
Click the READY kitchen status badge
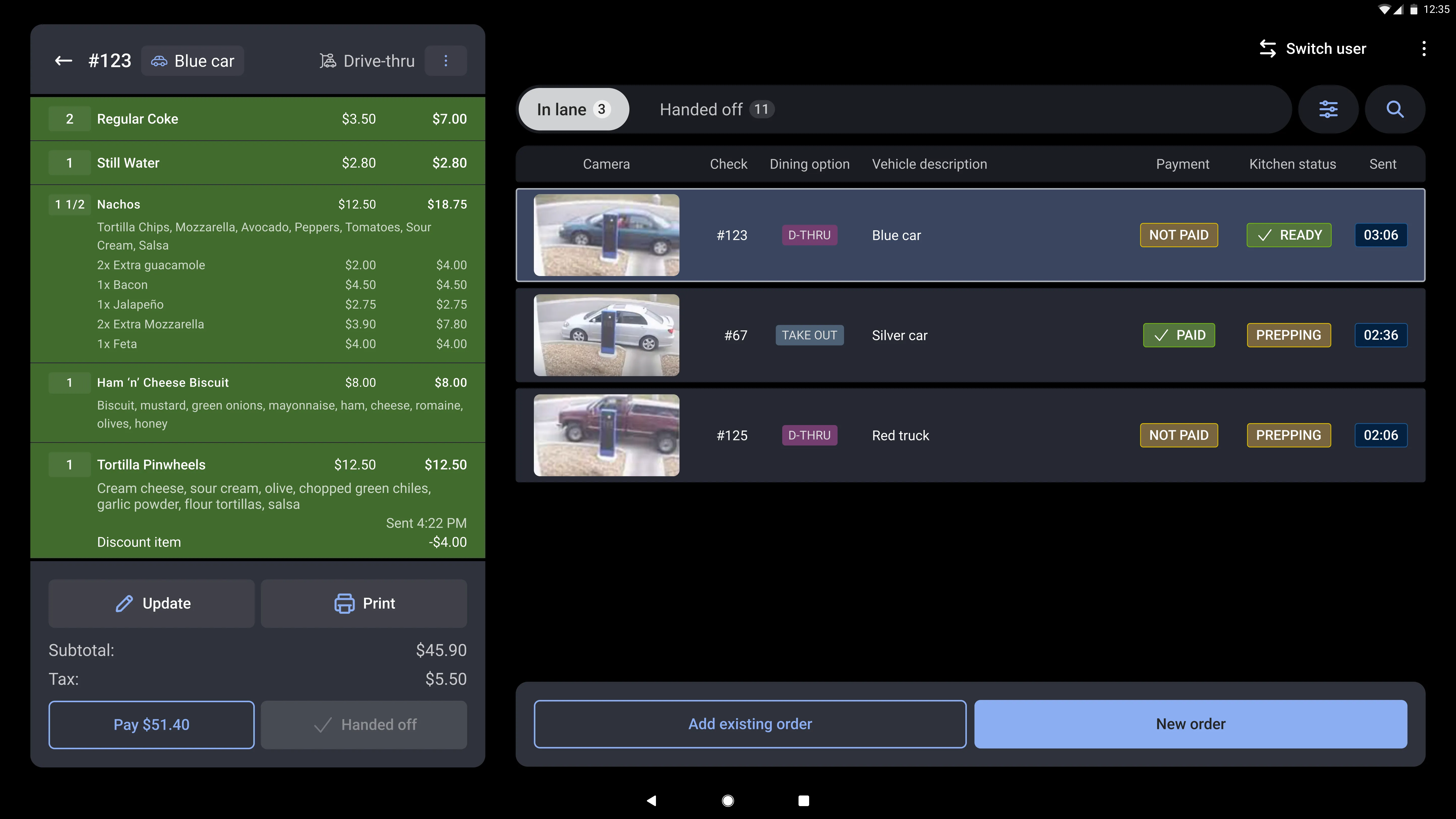tap(1289, 235)
